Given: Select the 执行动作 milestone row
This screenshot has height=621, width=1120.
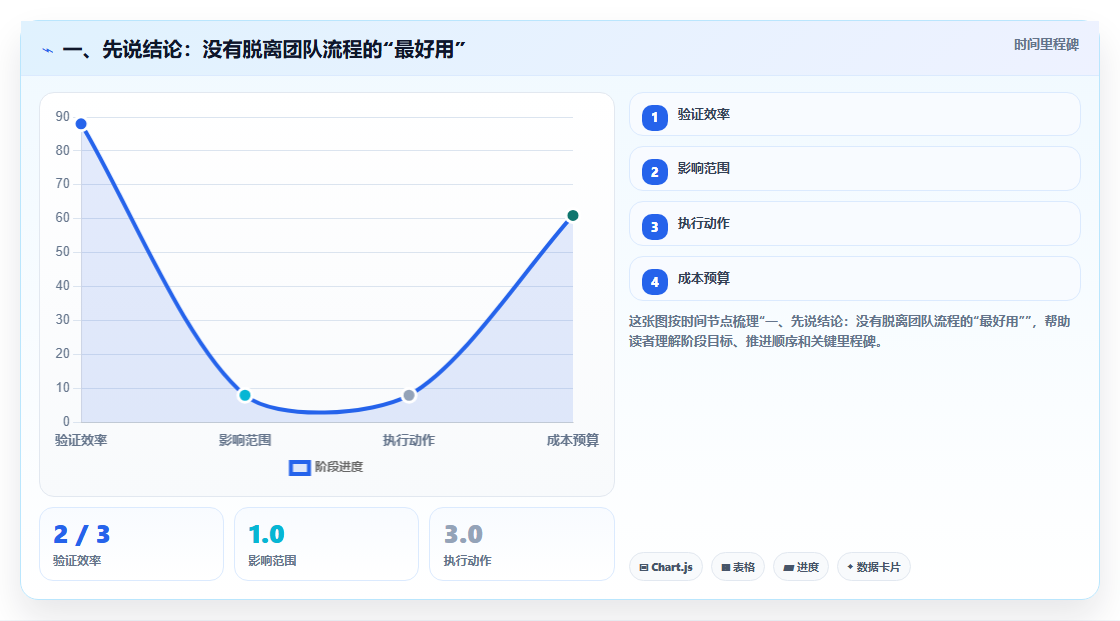Looking at the screenshot, I should coord(854,224).
